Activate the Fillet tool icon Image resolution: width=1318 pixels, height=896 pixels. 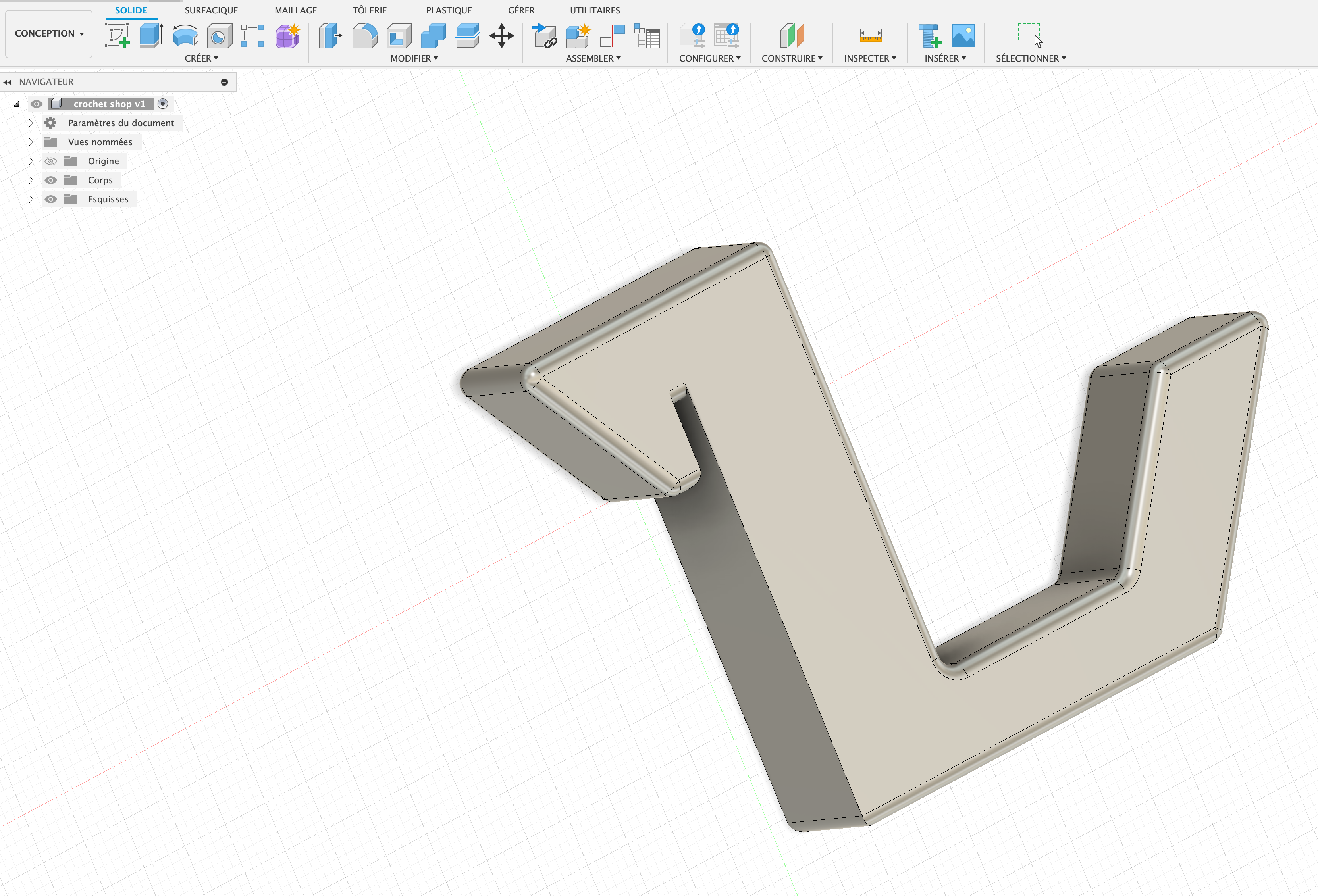click(x=365, y=36)
